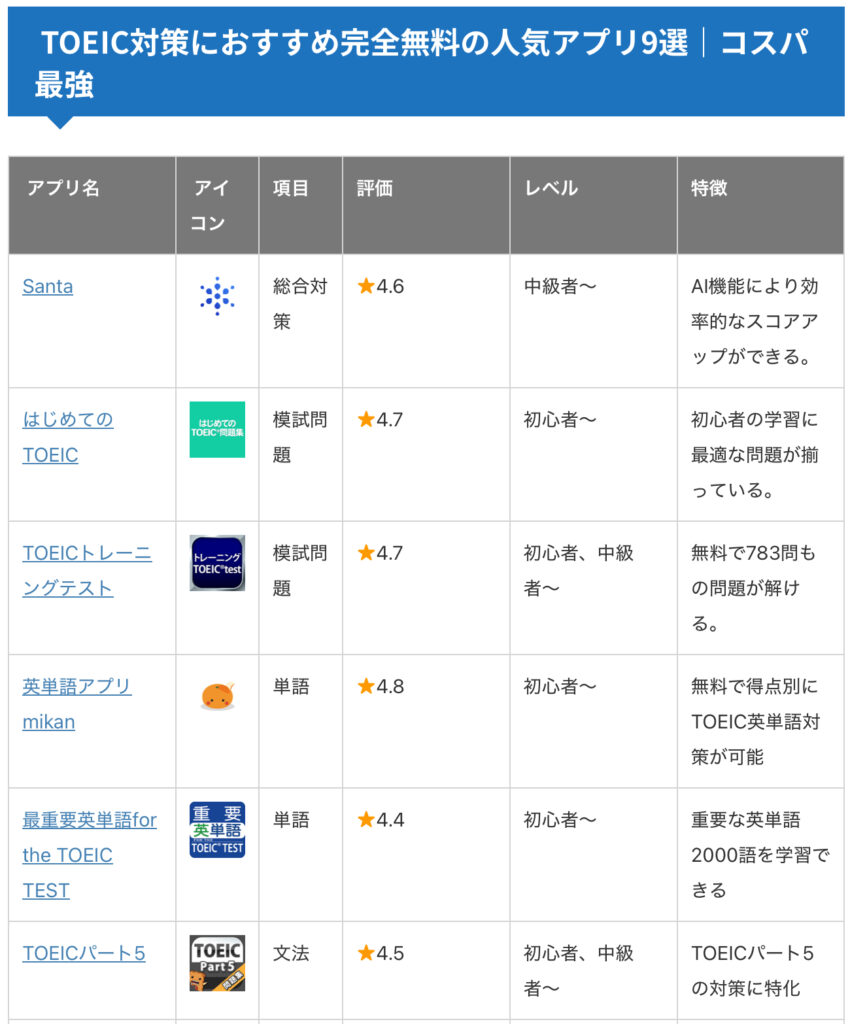Click the star icon beside the 4.6 rating
This screenshot has width=850, height=1024.
tap(366, 287)
